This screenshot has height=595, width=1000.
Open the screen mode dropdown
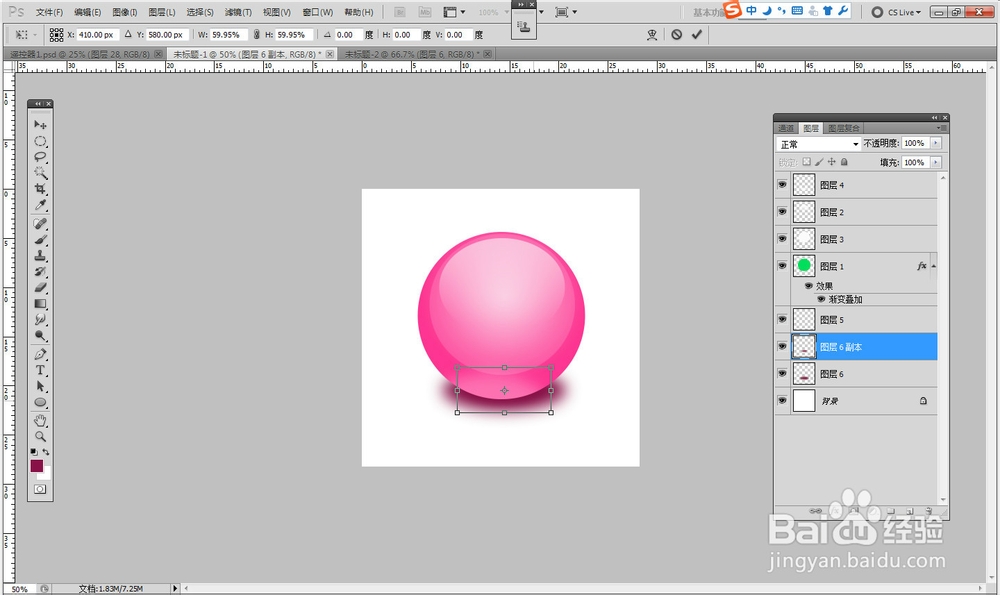[566, 12]
